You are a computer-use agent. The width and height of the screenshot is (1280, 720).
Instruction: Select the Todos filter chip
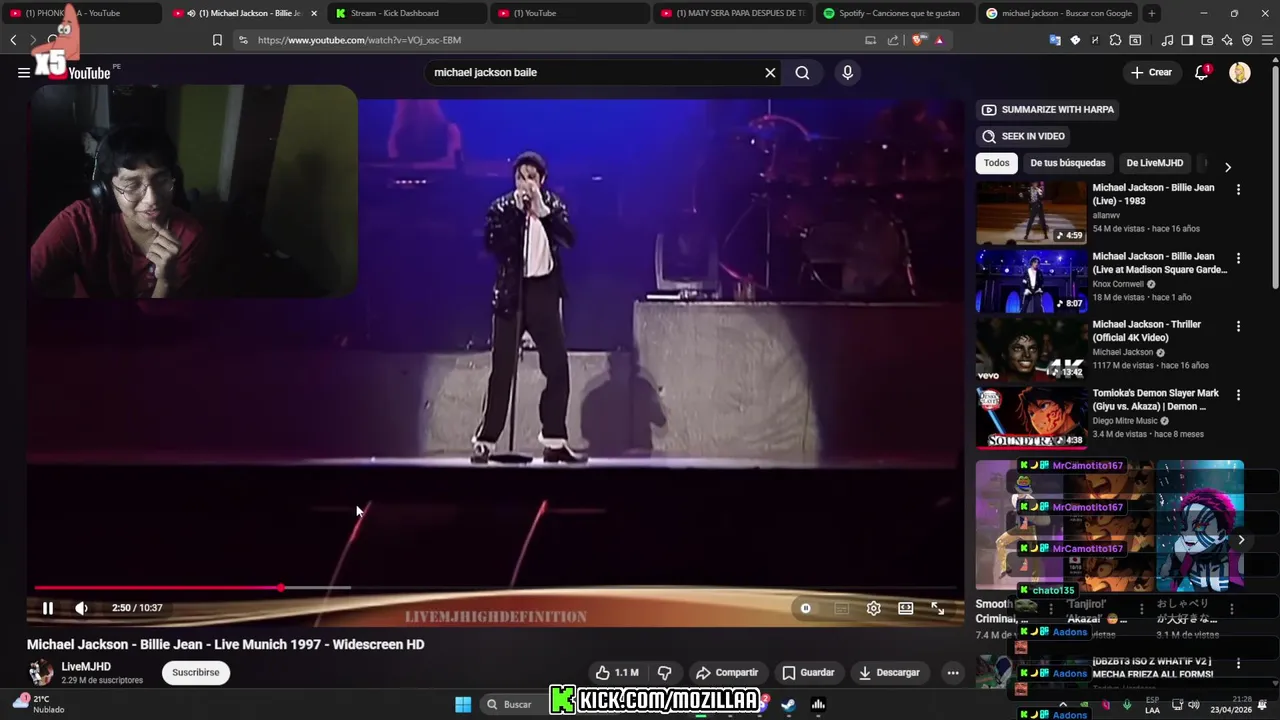[x=996, y=163]
